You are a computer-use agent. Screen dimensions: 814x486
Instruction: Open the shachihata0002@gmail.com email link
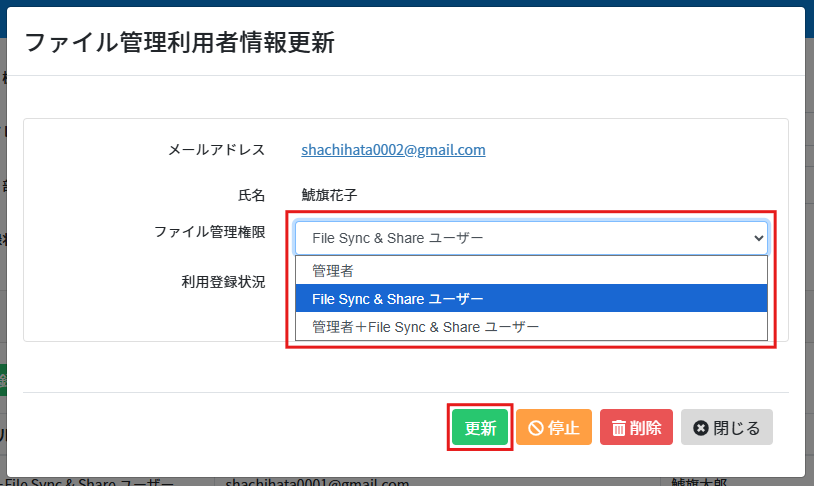click(393, 150)
